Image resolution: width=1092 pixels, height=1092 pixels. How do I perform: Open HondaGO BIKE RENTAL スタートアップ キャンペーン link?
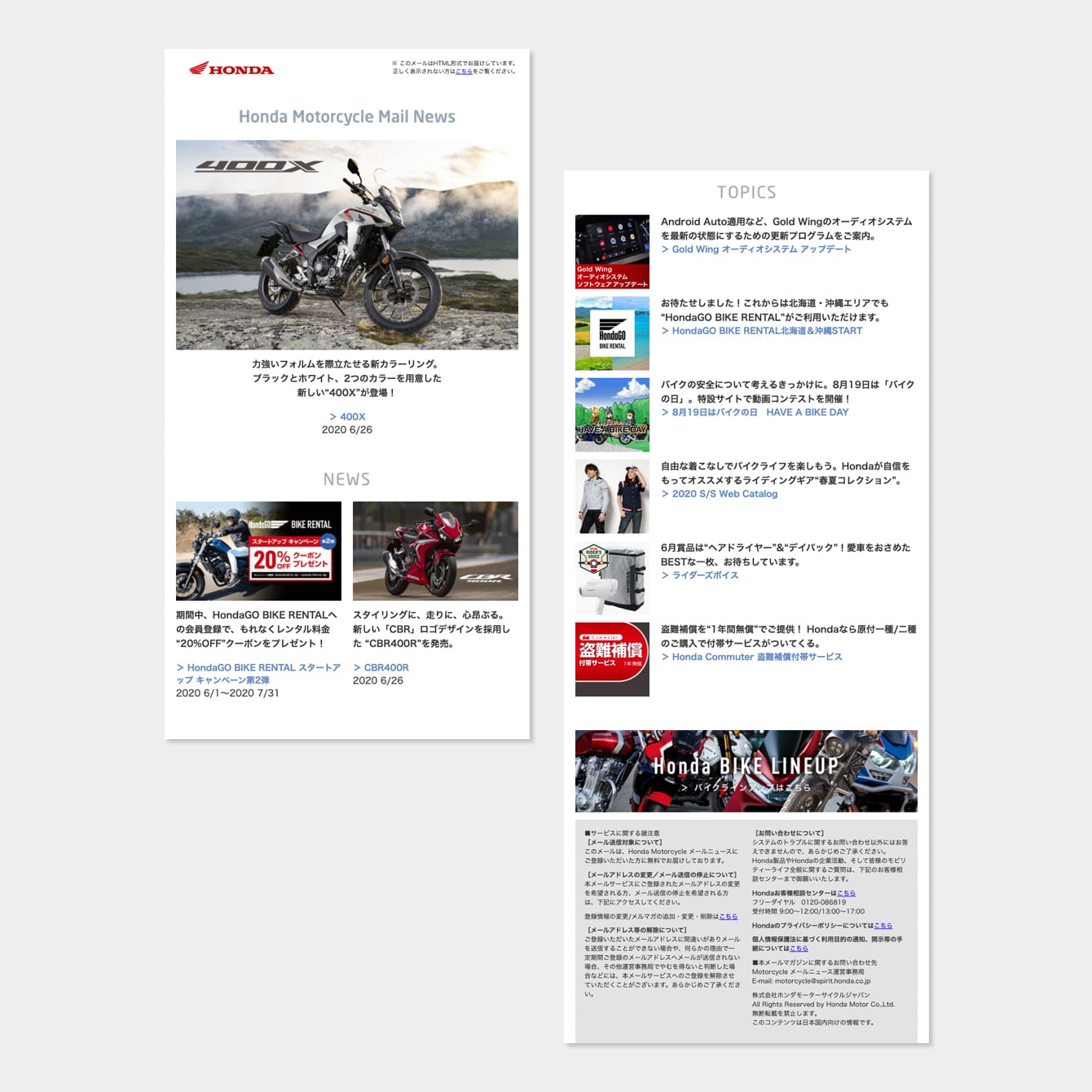(258, 673)
